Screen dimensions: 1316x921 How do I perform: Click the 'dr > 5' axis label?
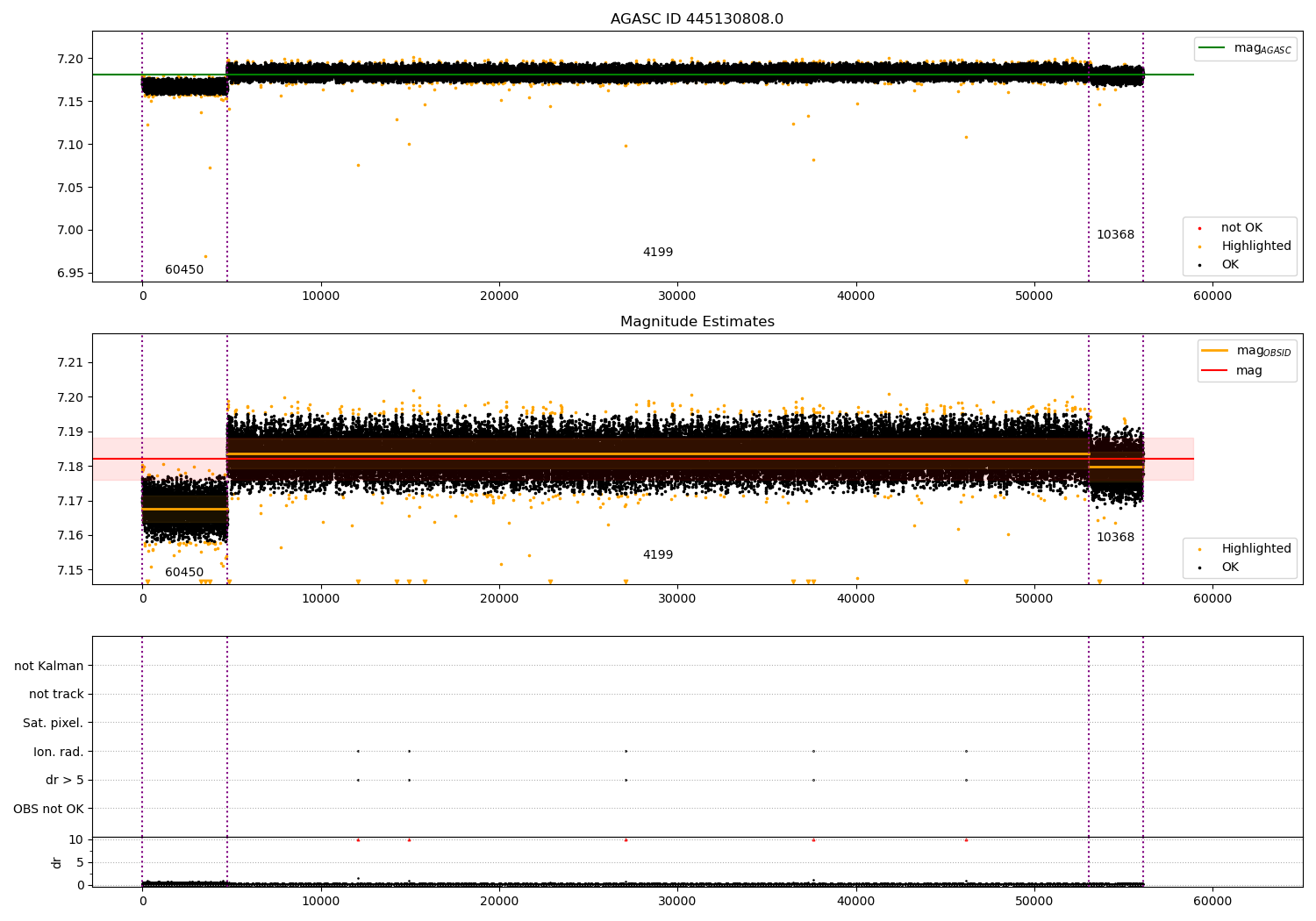(64, 781)
